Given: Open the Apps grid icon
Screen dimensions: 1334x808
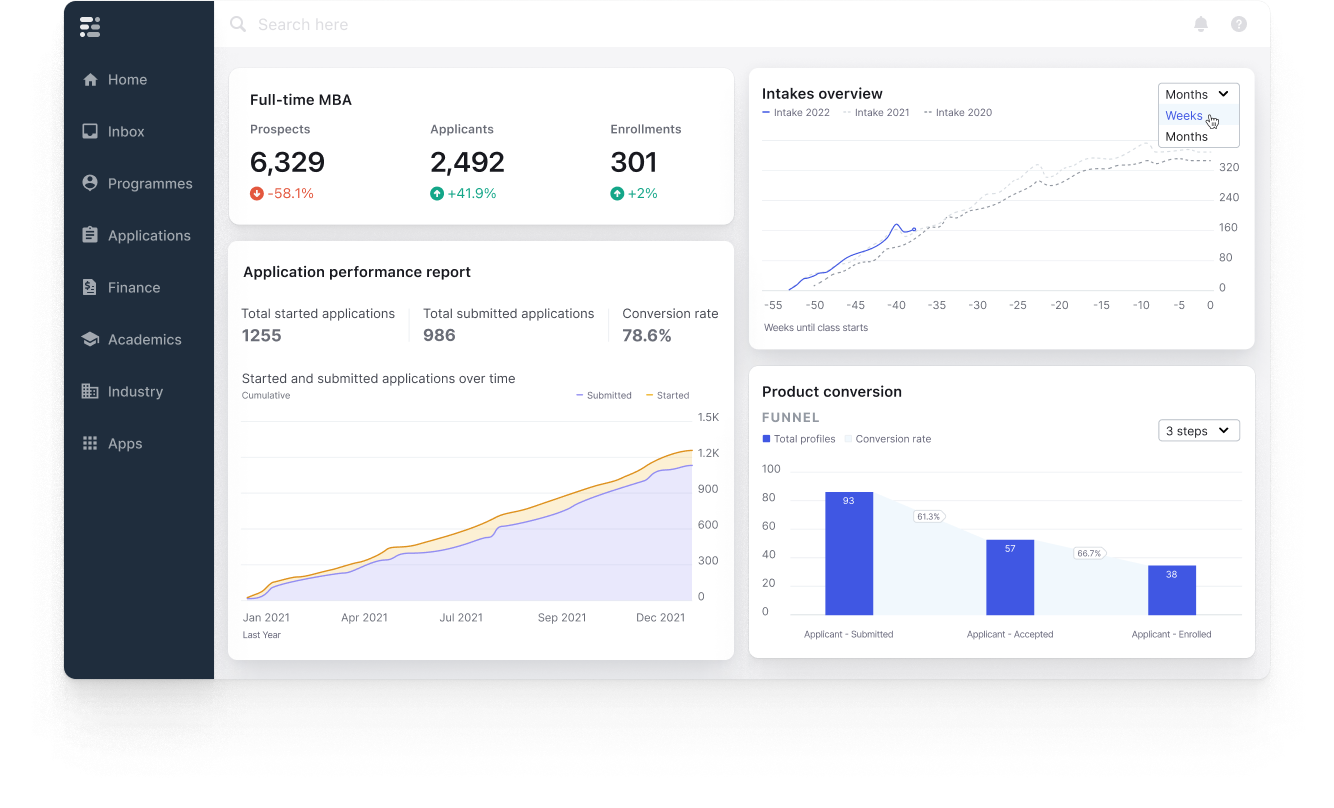Looking at the screenshot, I should pos(90,444).
